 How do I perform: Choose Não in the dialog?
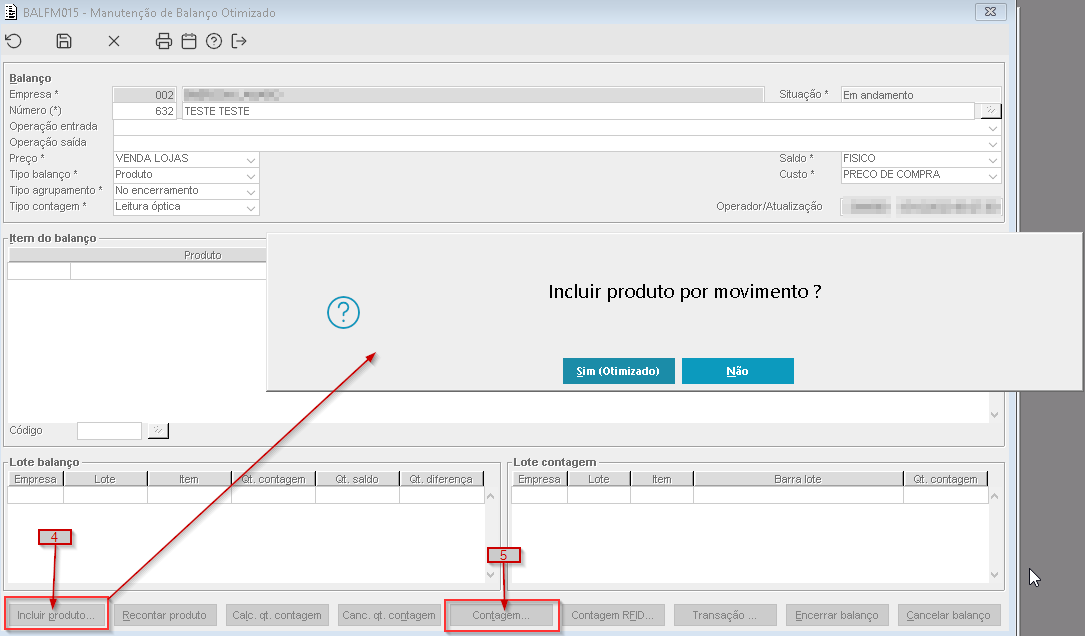[738, 371]
